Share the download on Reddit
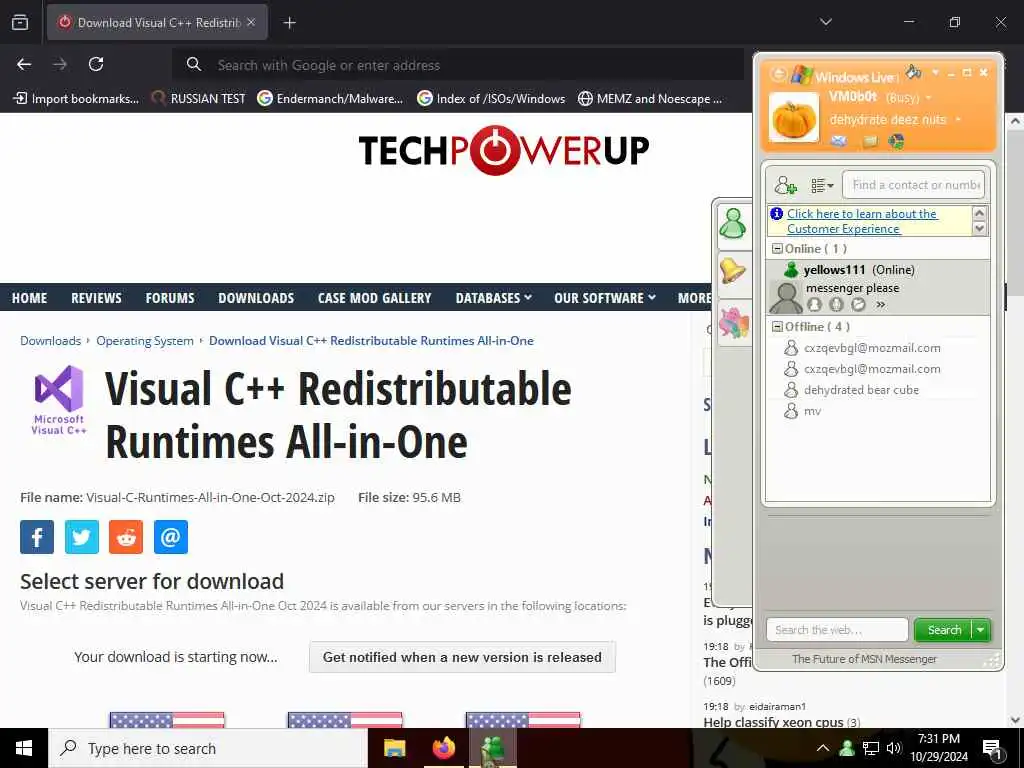Viewport: 1024px width, 768px height. 126,537
